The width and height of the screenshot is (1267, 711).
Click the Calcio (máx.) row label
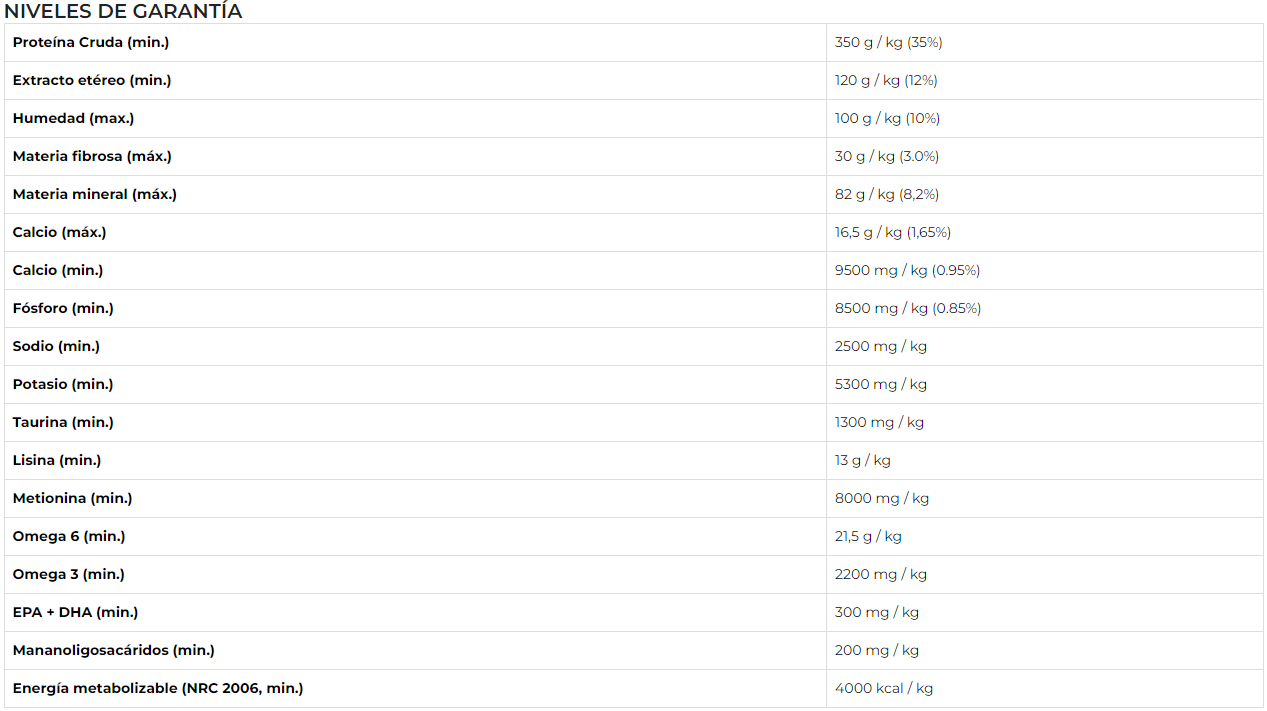[59, 232]
